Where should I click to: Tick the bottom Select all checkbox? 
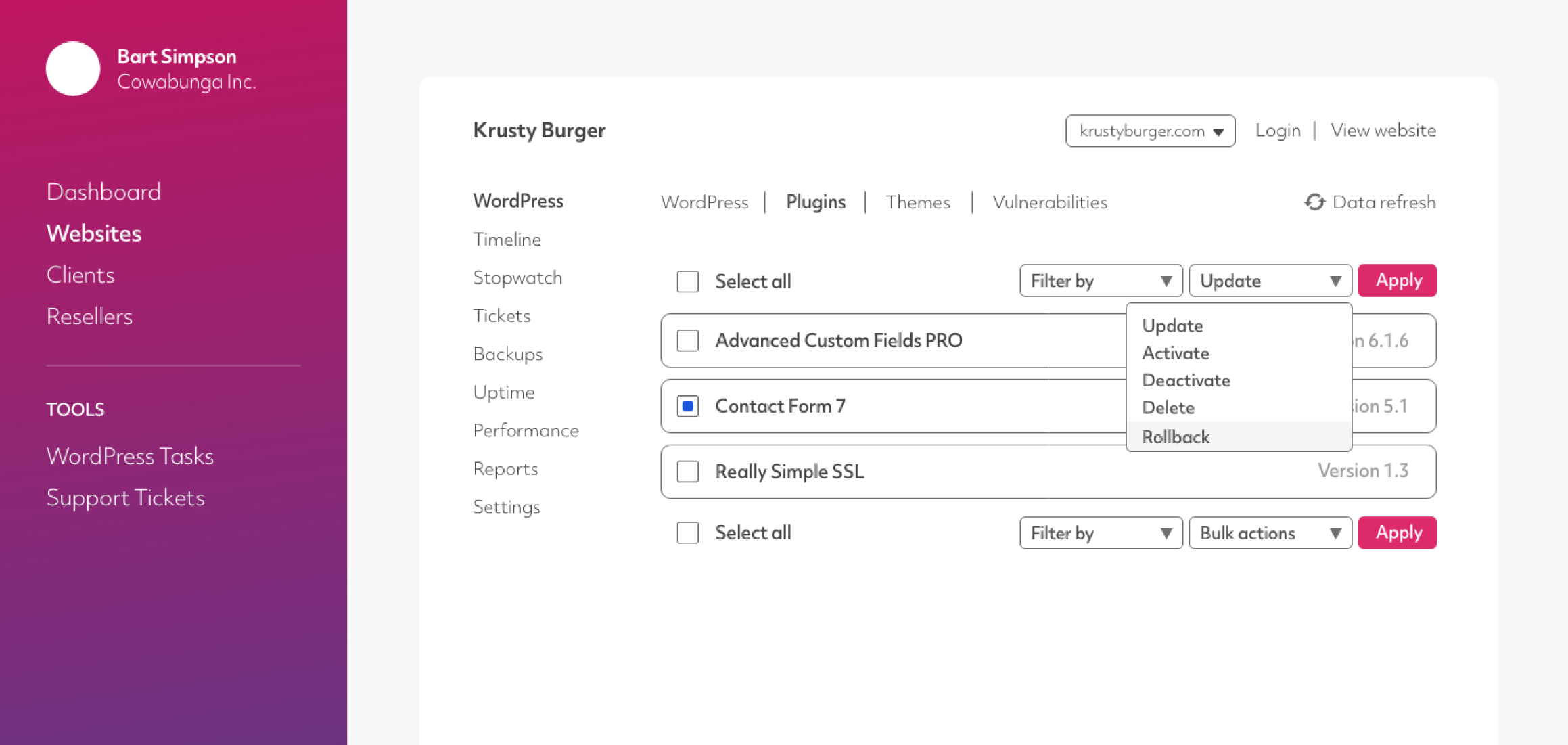coord(688,533)
